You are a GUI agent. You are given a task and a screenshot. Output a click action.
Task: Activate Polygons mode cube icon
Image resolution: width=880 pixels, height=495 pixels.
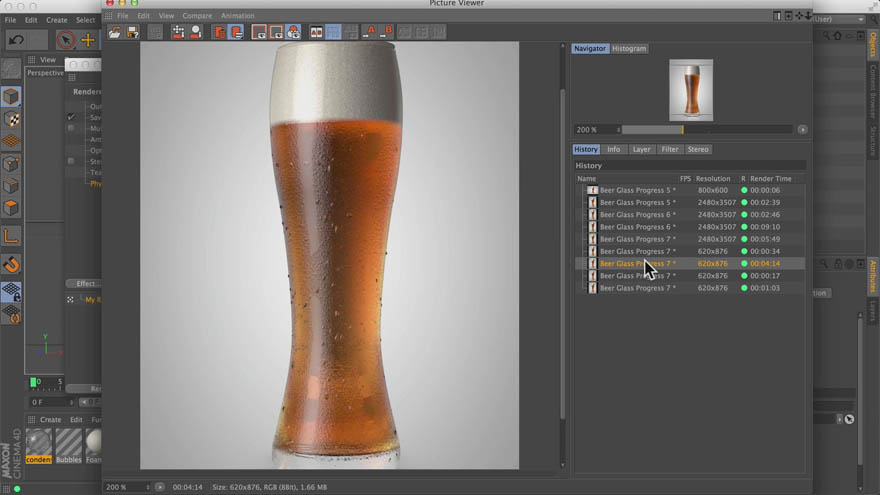(x=11, y=208)
